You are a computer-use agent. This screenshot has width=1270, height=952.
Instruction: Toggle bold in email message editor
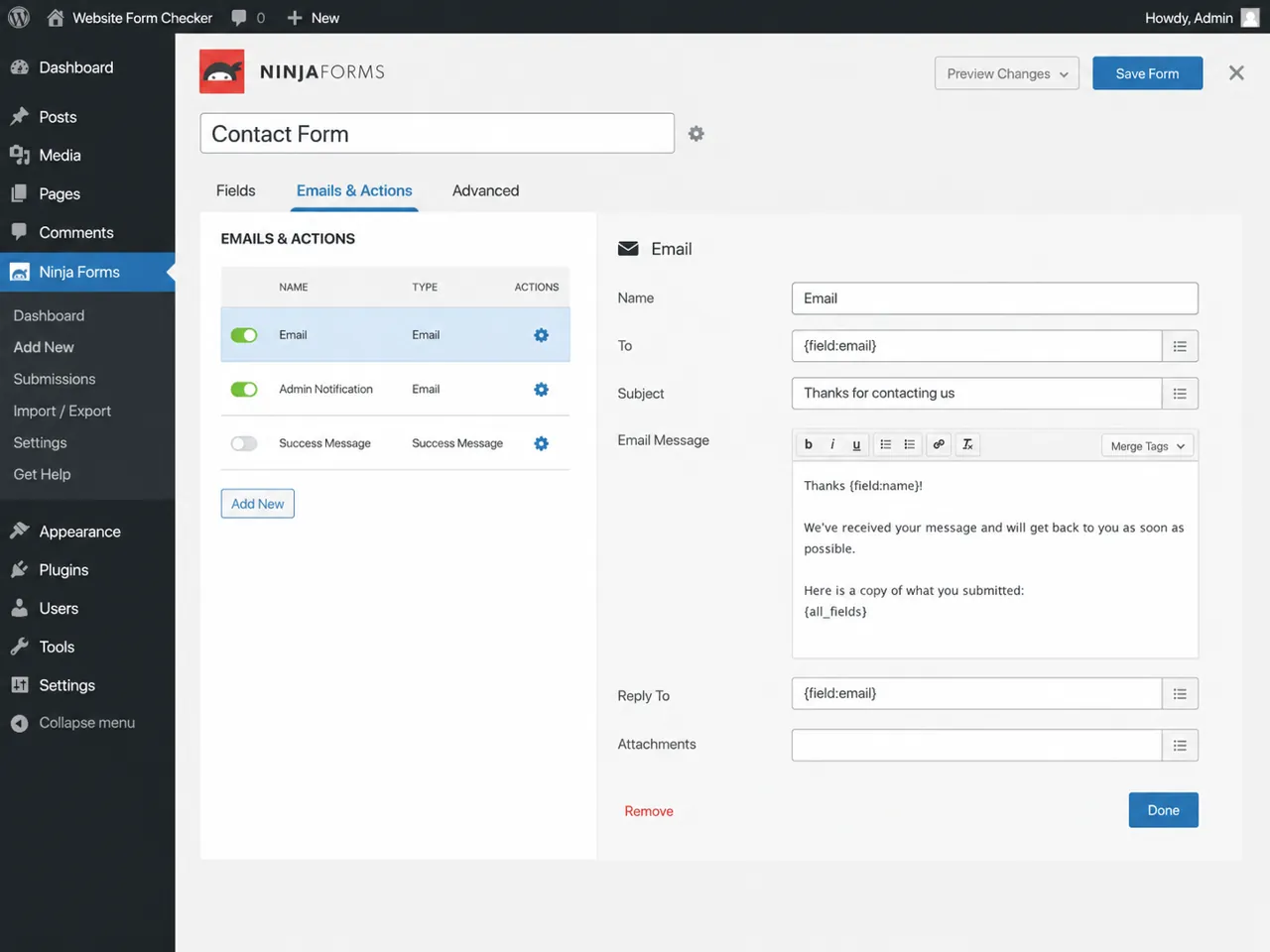[809, 444]
